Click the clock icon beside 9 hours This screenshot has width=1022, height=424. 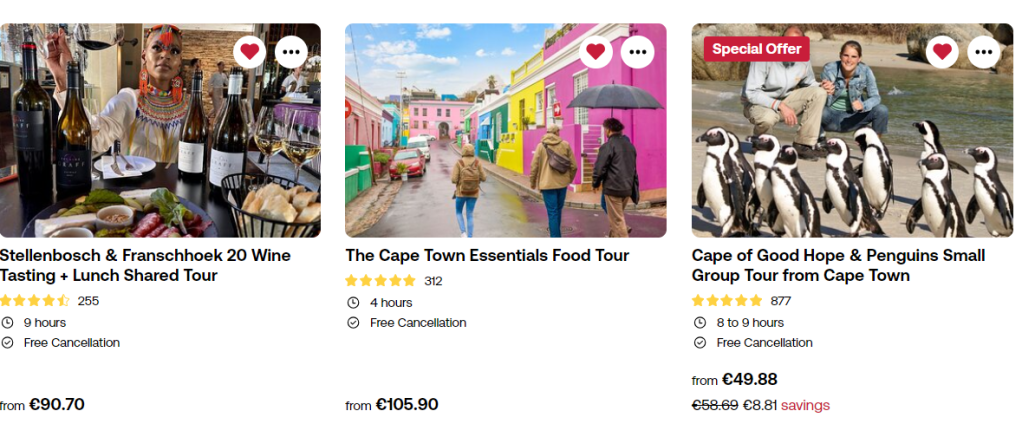pyautogui.click(x=7, y=322)
